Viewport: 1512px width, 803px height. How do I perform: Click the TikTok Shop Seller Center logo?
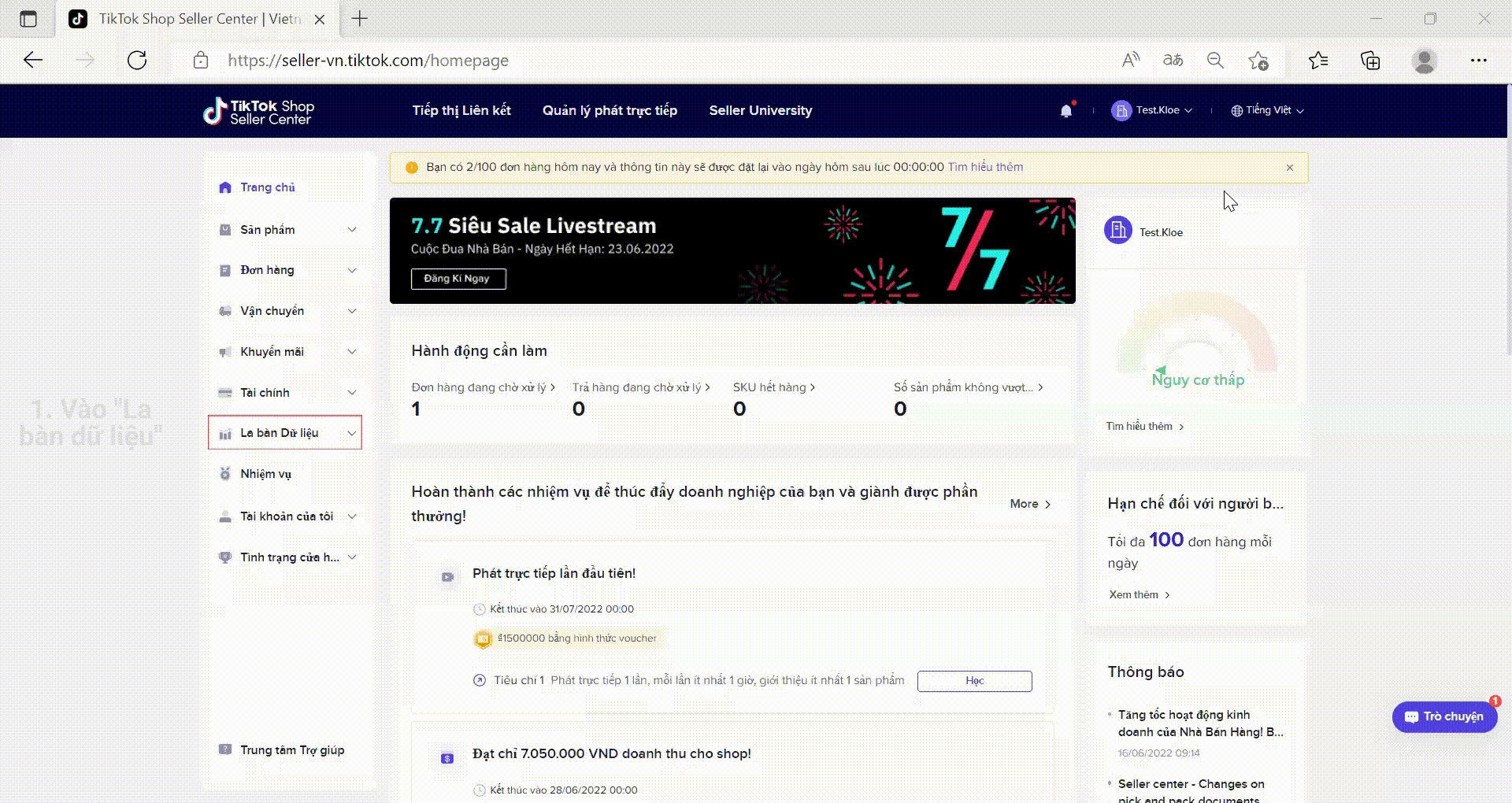tap(258, 112)
